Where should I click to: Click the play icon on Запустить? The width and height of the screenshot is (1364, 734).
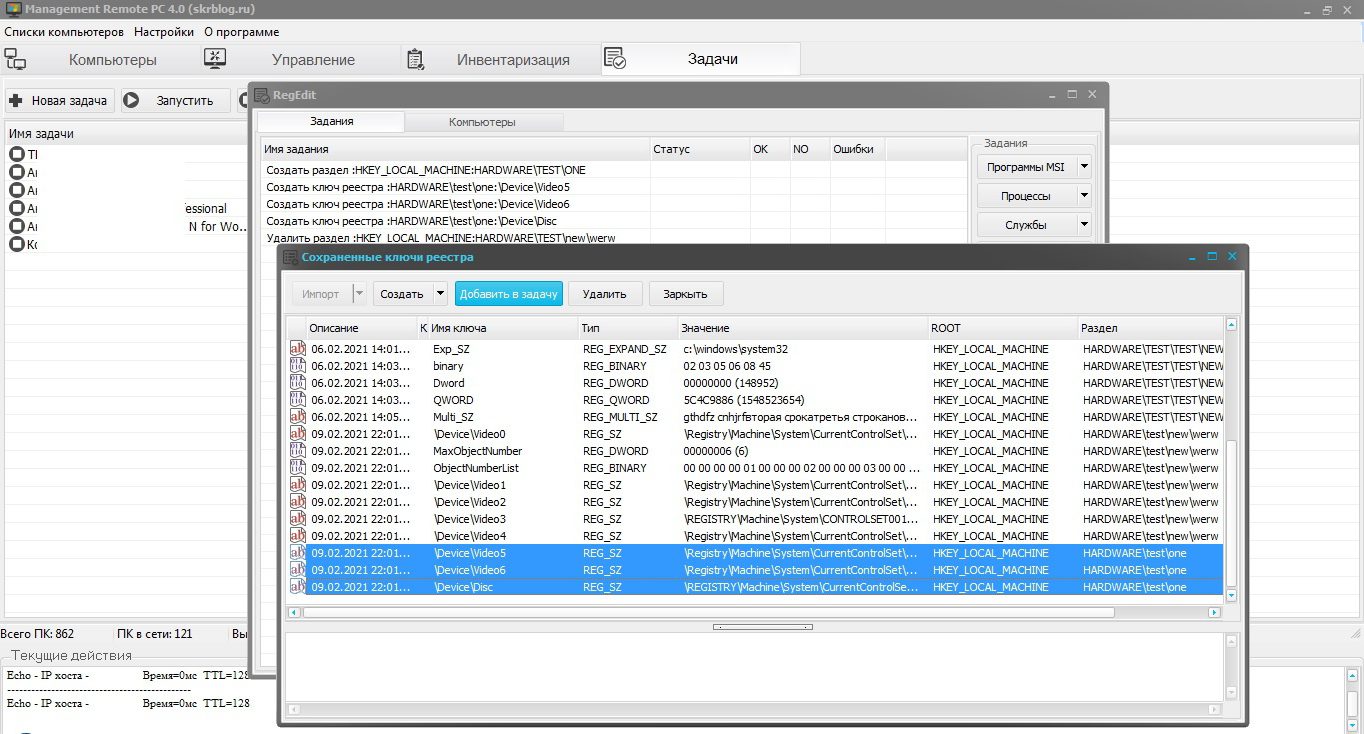131,100
